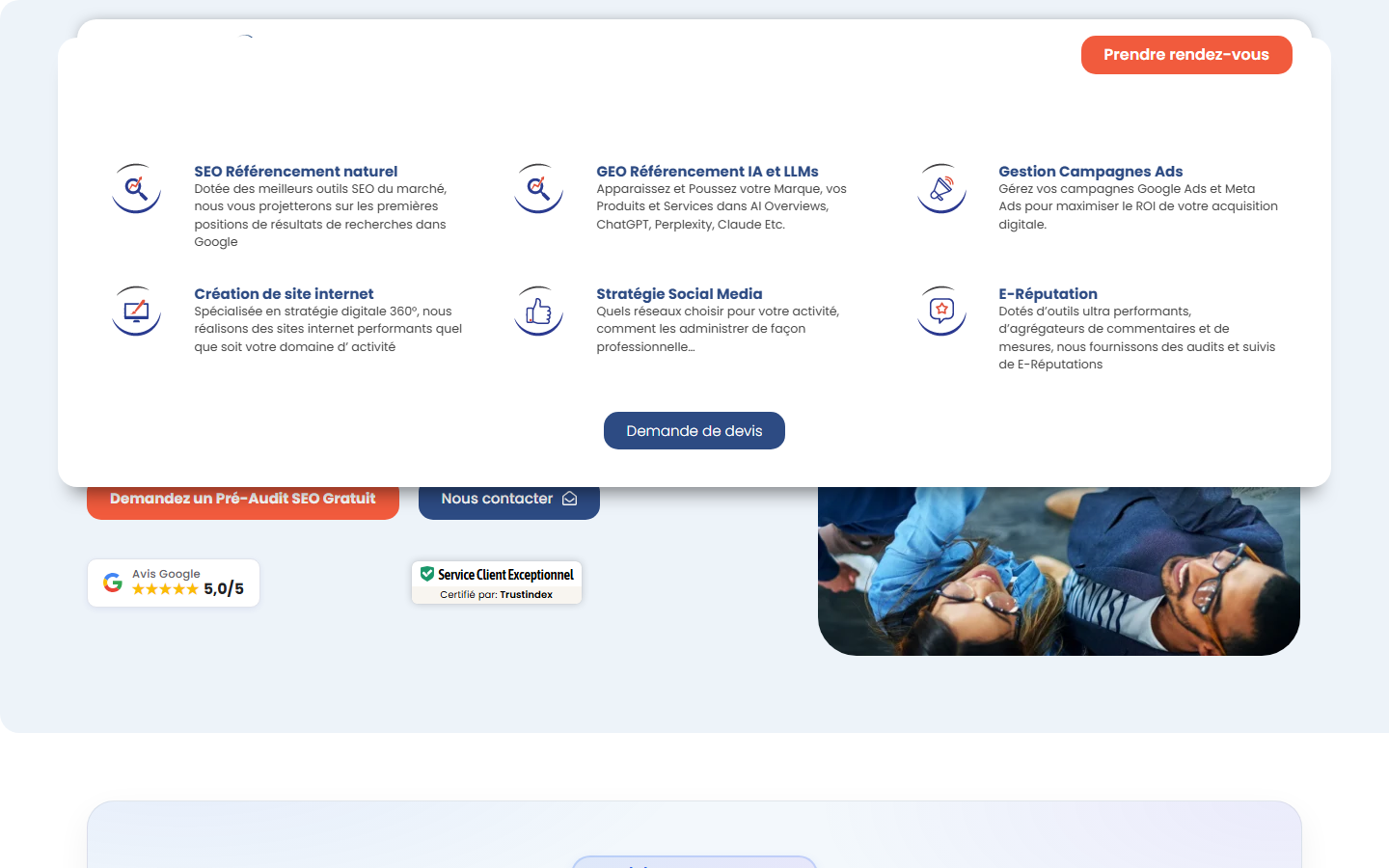Screen dimensions: 1389x868
Task: Open the GEO Référencement IA et LLMs link
Action: click(x=707, y=172)
